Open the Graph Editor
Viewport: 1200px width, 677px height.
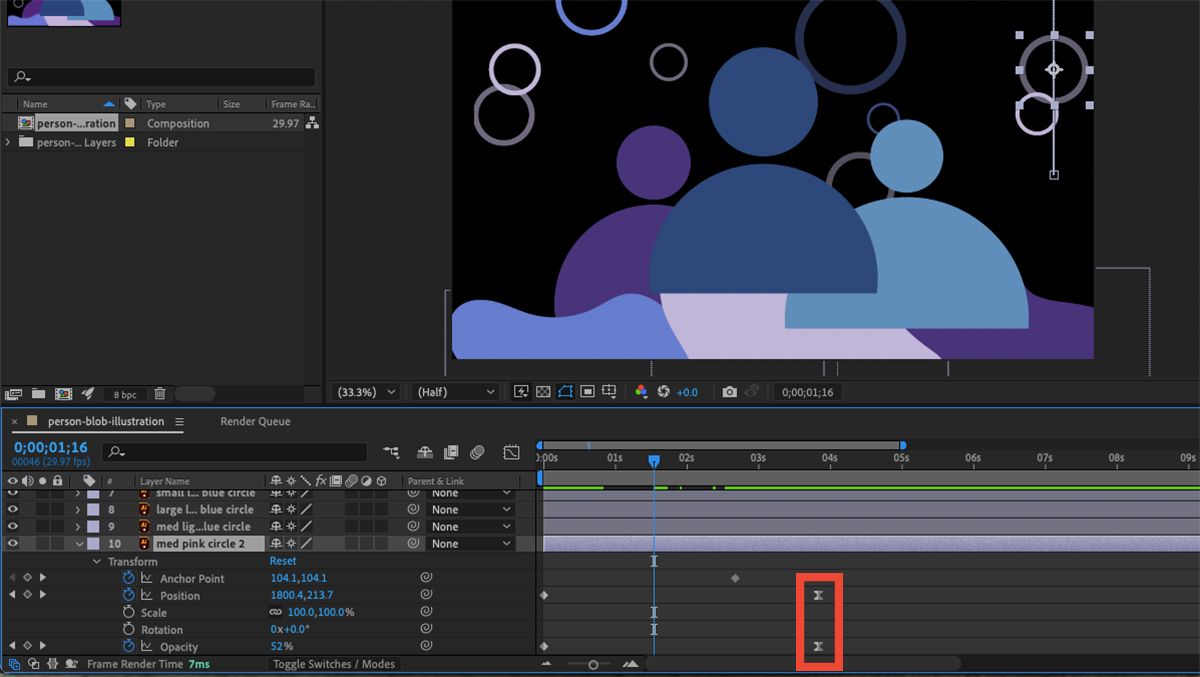coord(511,452)
